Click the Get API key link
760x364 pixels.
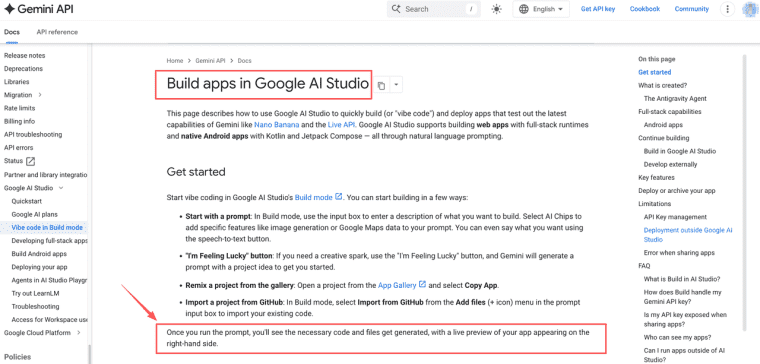598,9
